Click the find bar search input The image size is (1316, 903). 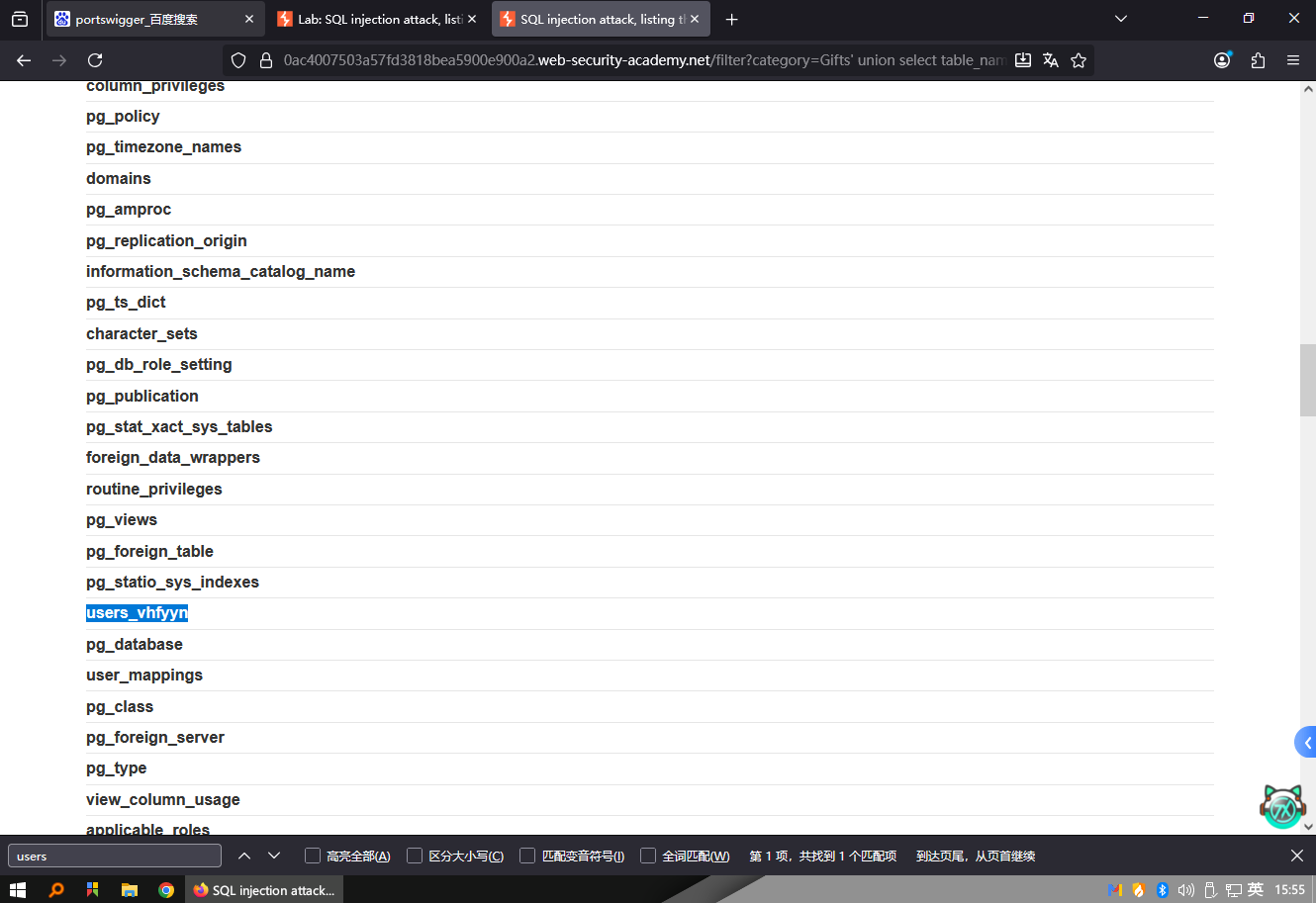coord(115,857)
